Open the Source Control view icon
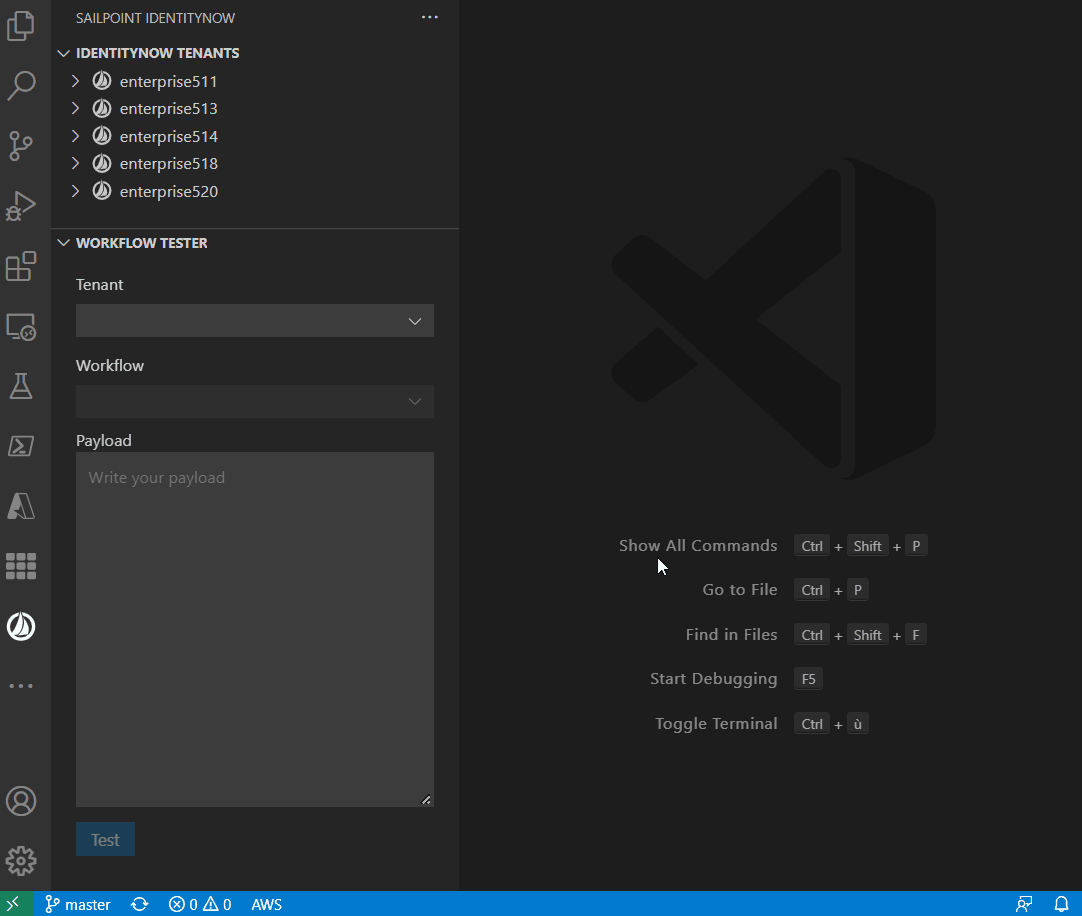This screenshot has height=916, width=1082. (x=21, y=146)
